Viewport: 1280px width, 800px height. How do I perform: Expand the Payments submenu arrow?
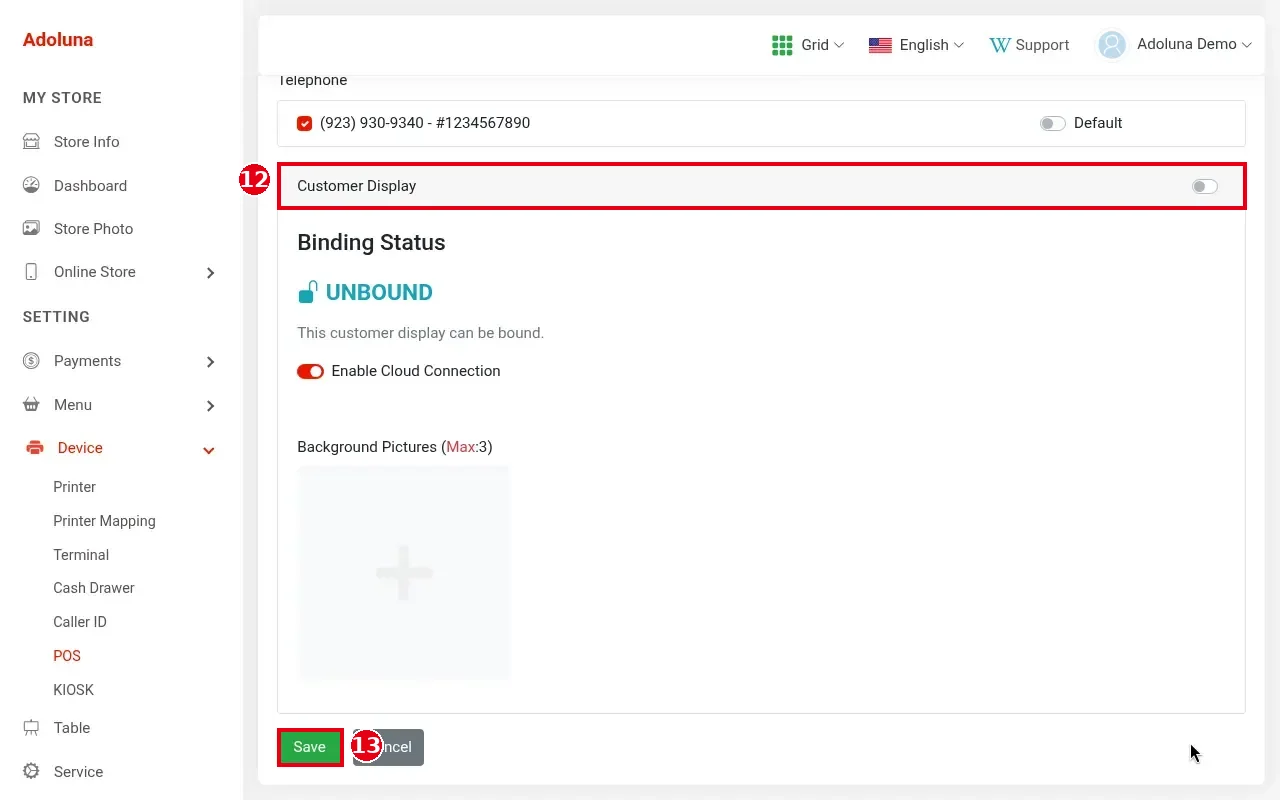(x=210, y=362)
